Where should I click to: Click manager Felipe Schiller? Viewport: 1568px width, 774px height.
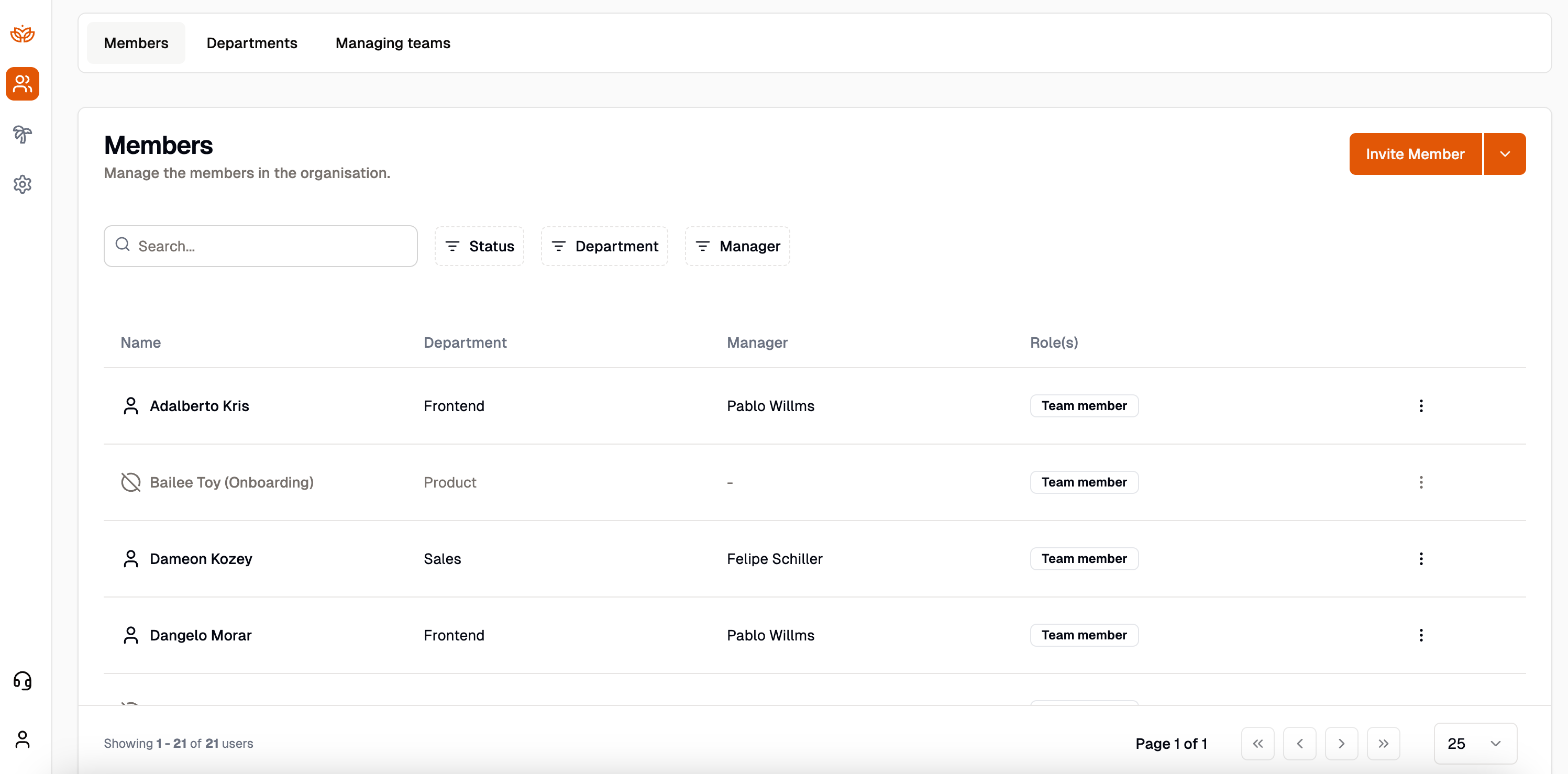tap(774, 559)
